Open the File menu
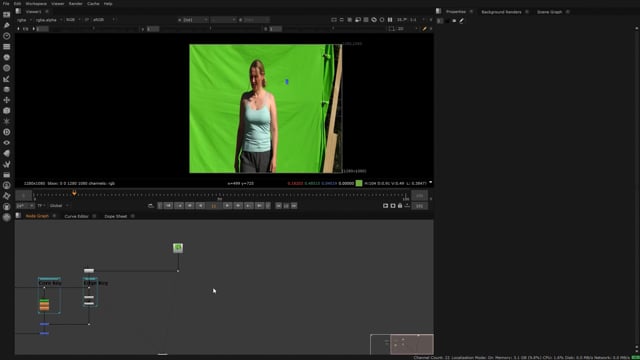This screenshot has height=360, width=640. (x=6, y=4)
